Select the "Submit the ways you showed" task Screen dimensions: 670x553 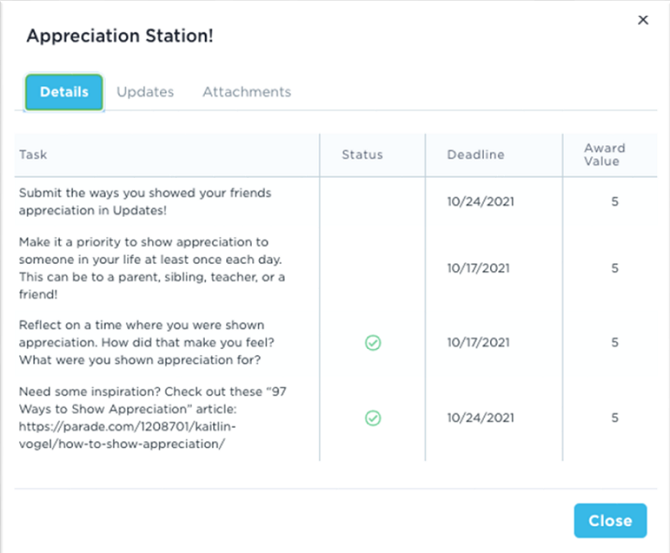click(144, 201)
